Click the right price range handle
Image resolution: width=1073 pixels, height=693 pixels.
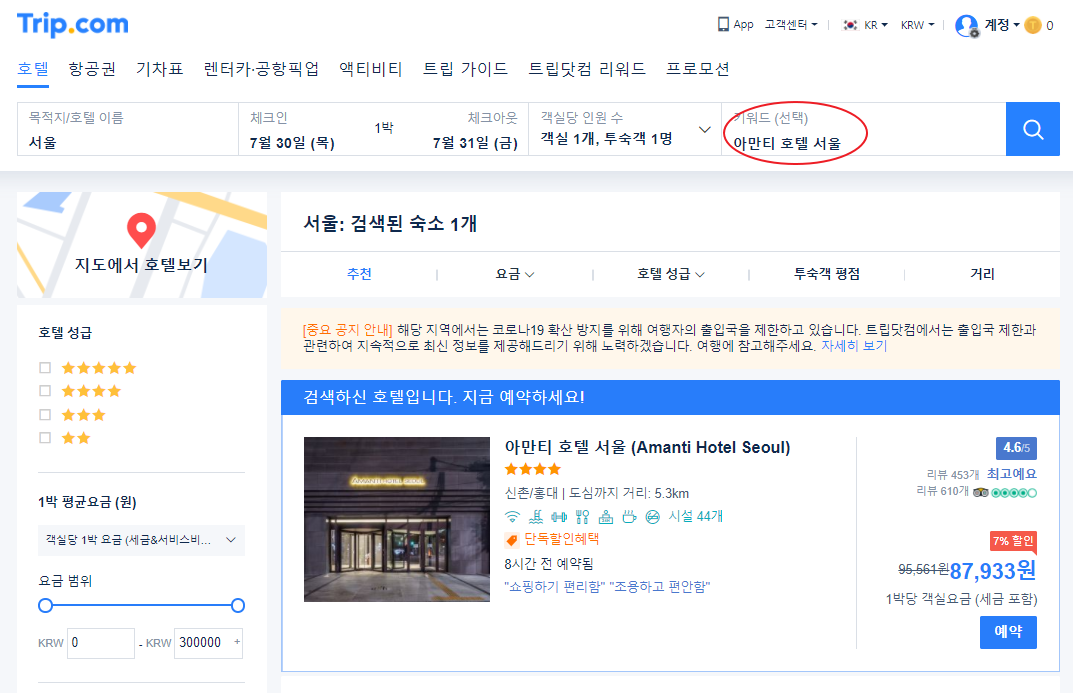click(237, 605)
